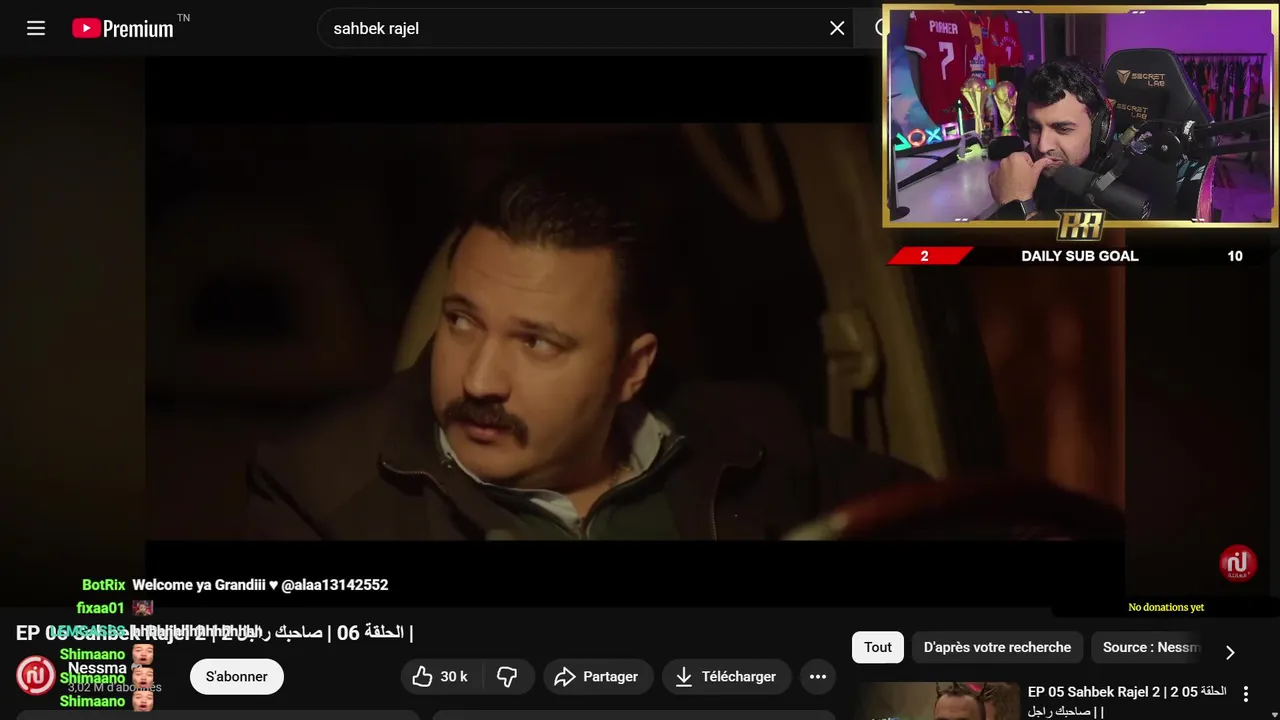
Task: Click the No donations yet label
Action: (1166, 607)
